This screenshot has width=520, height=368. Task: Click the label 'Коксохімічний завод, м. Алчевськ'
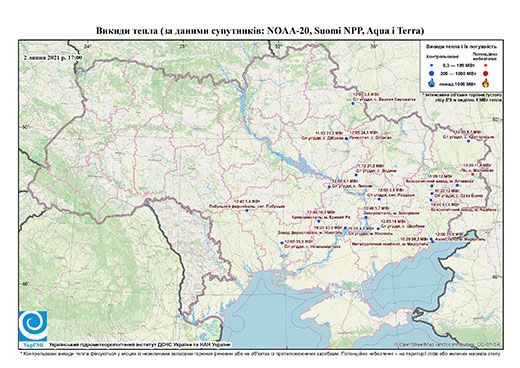coord(439,181)
